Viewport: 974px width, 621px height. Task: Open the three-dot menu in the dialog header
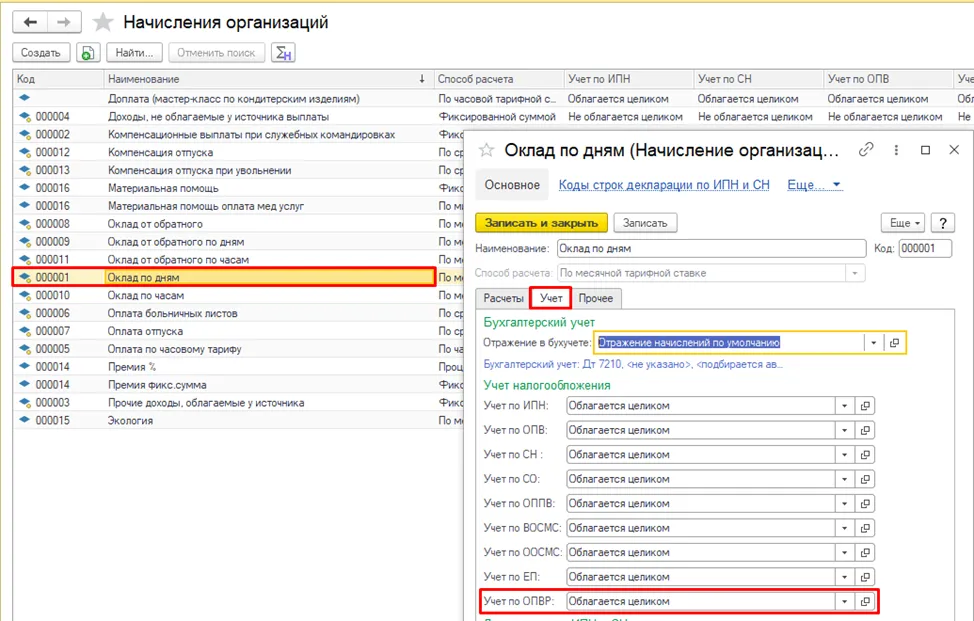click(896, 150)
